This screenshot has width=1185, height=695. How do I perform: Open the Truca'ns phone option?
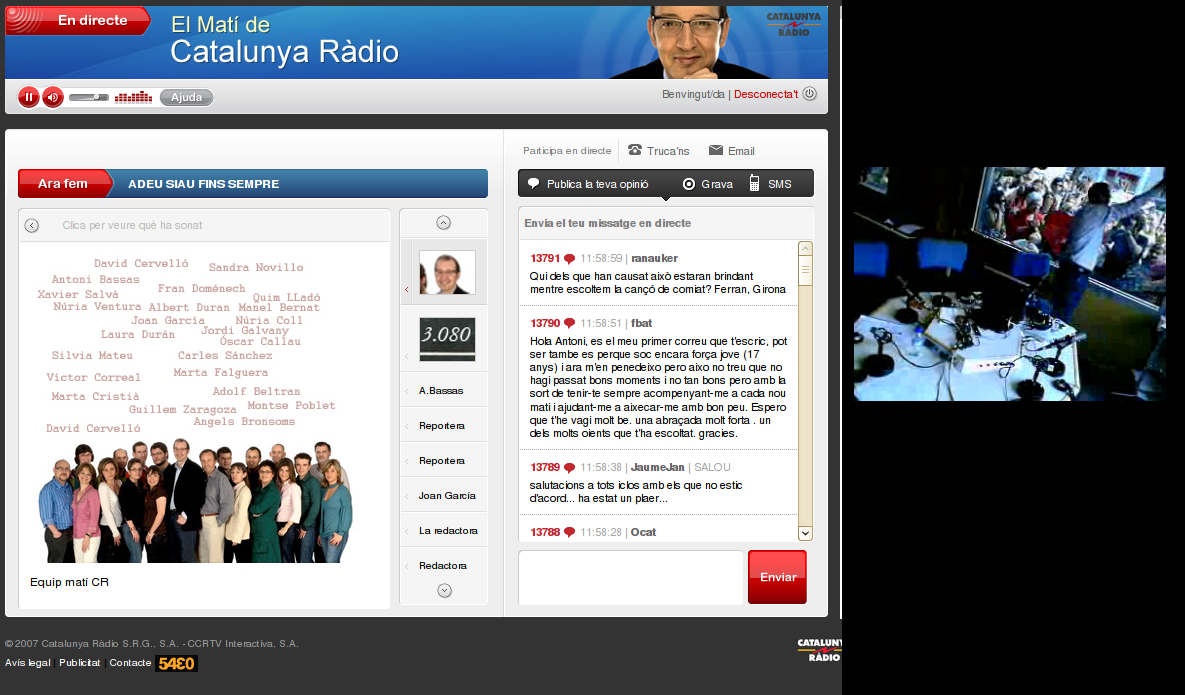click(668, 151)
